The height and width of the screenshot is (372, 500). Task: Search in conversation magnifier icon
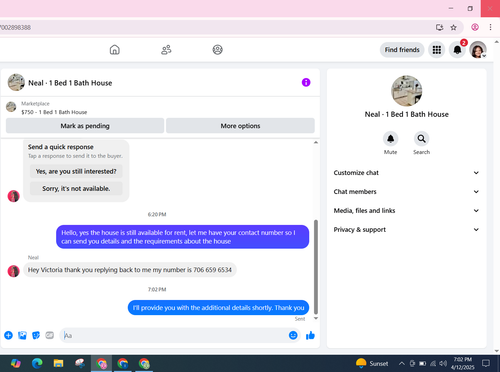tap(421, 139)
